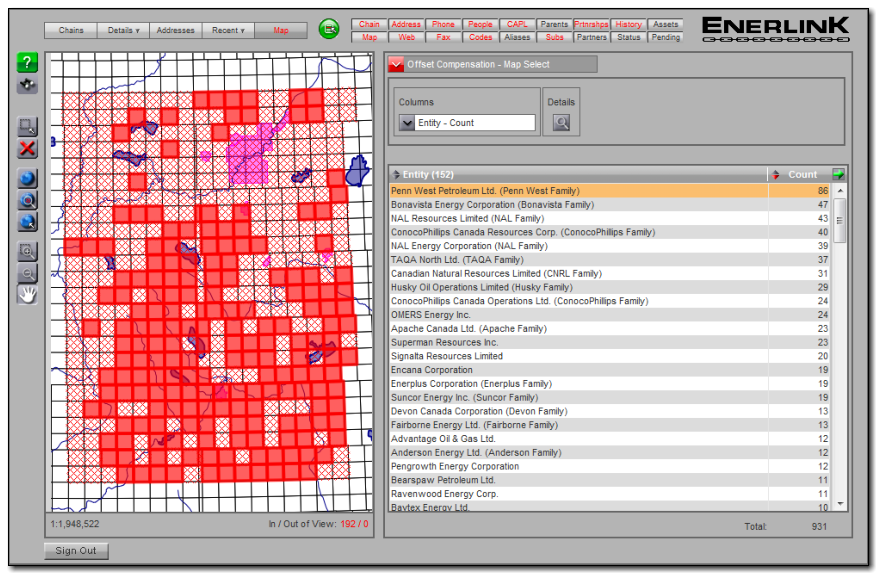Click the scroll up arrow in entity list

click(x=840, y=190)
